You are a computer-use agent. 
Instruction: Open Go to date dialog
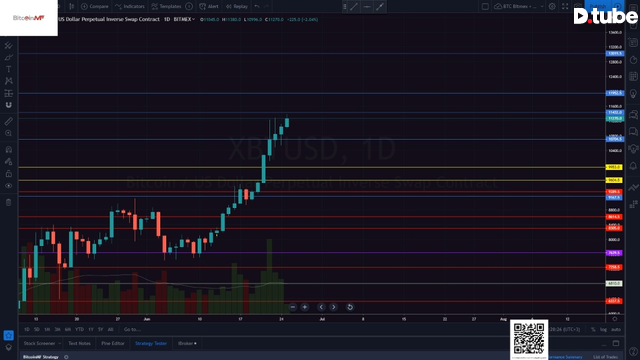click(132, 329)
